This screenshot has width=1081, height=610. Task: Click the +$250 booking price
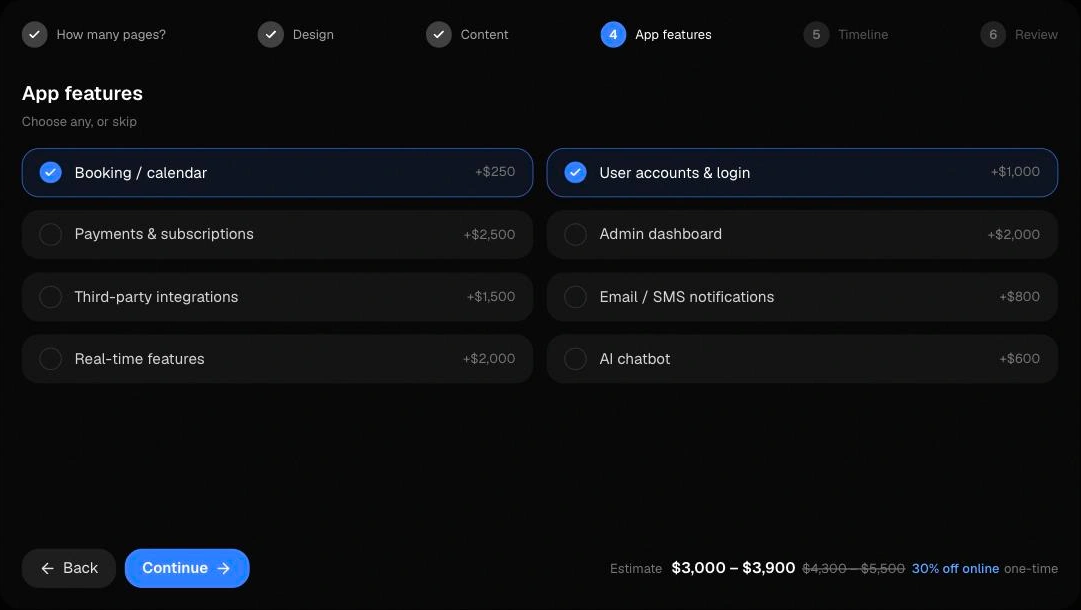(x=495, y=172)
